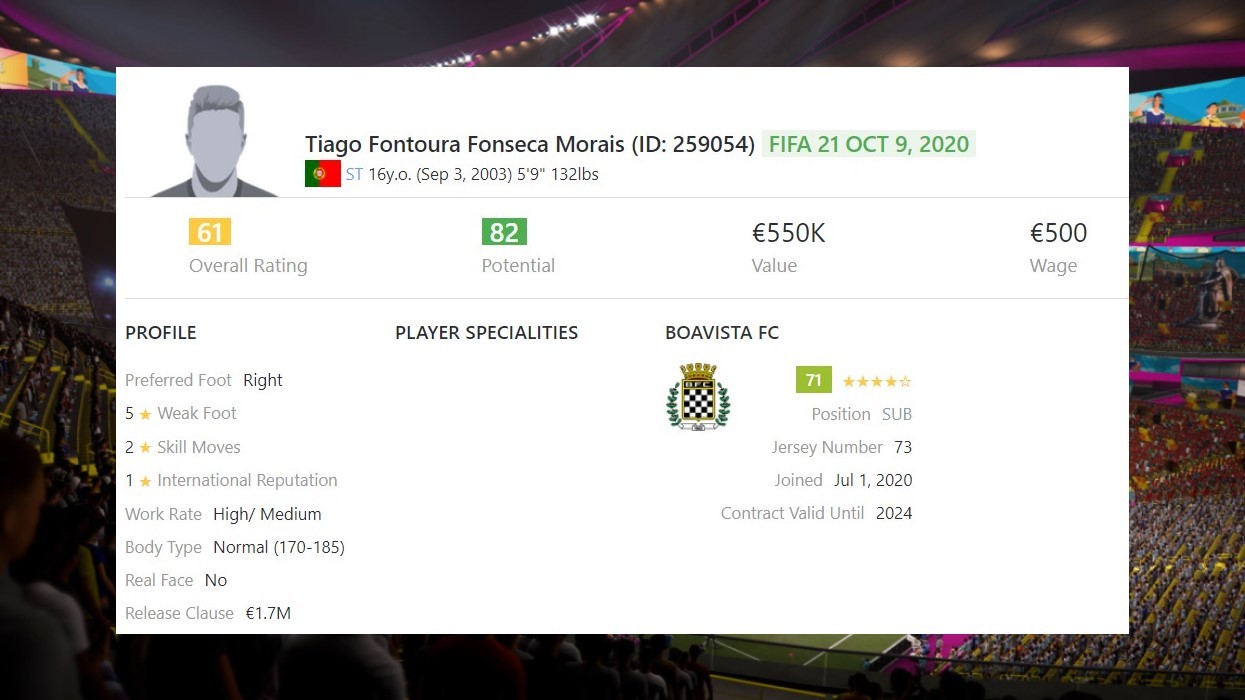1245x700 pixels.
Task: Click the Skill Moves star icon
Action: point(145,448)
